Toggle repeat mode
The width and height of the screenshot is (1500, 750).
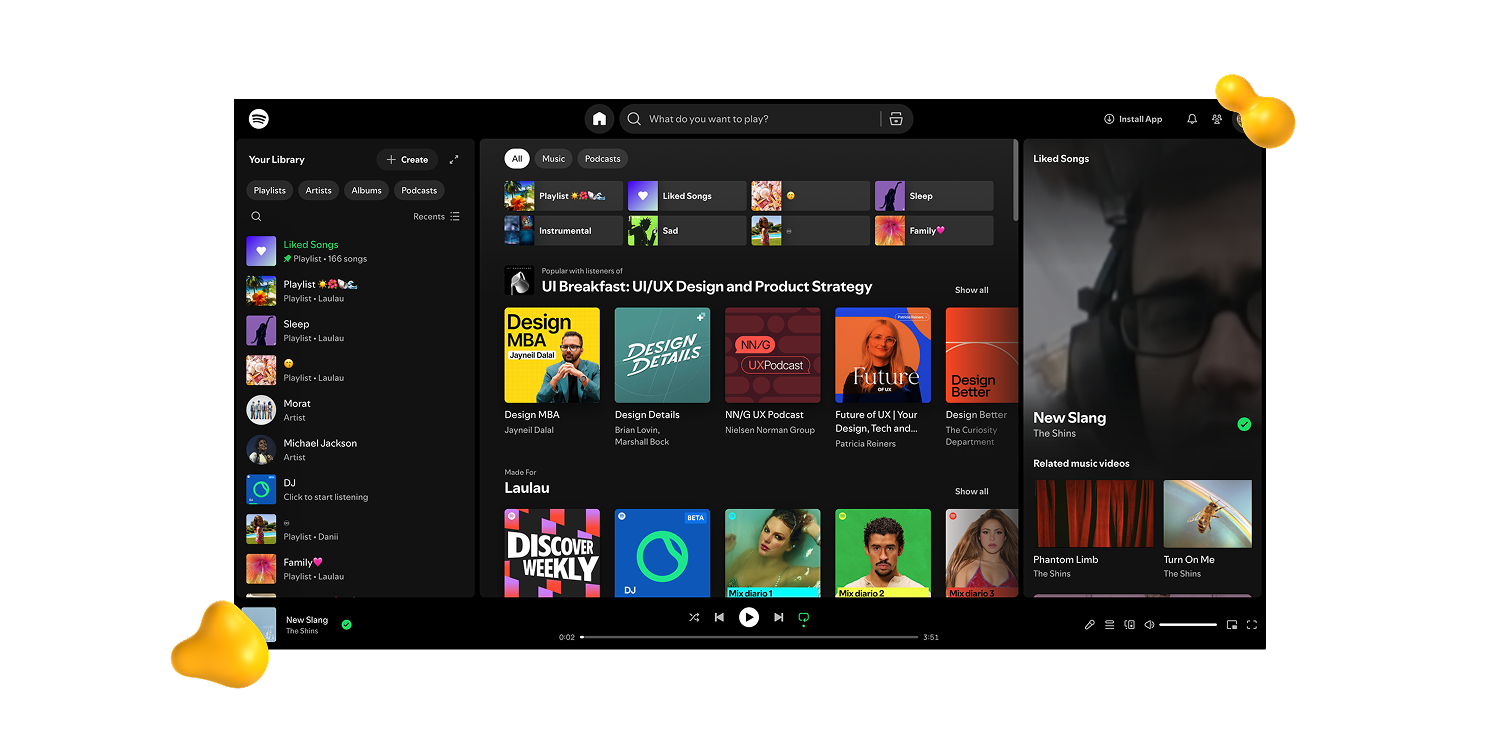[x=803, y=618]
